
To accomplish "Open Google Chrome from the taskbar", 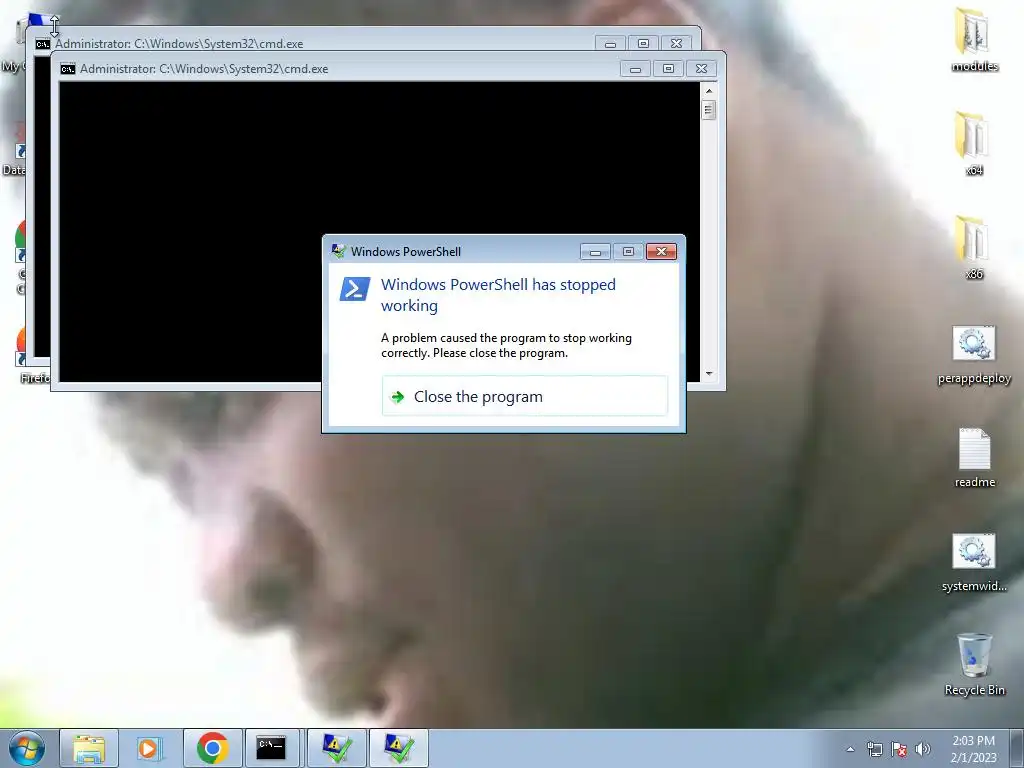I will (212, 748).
